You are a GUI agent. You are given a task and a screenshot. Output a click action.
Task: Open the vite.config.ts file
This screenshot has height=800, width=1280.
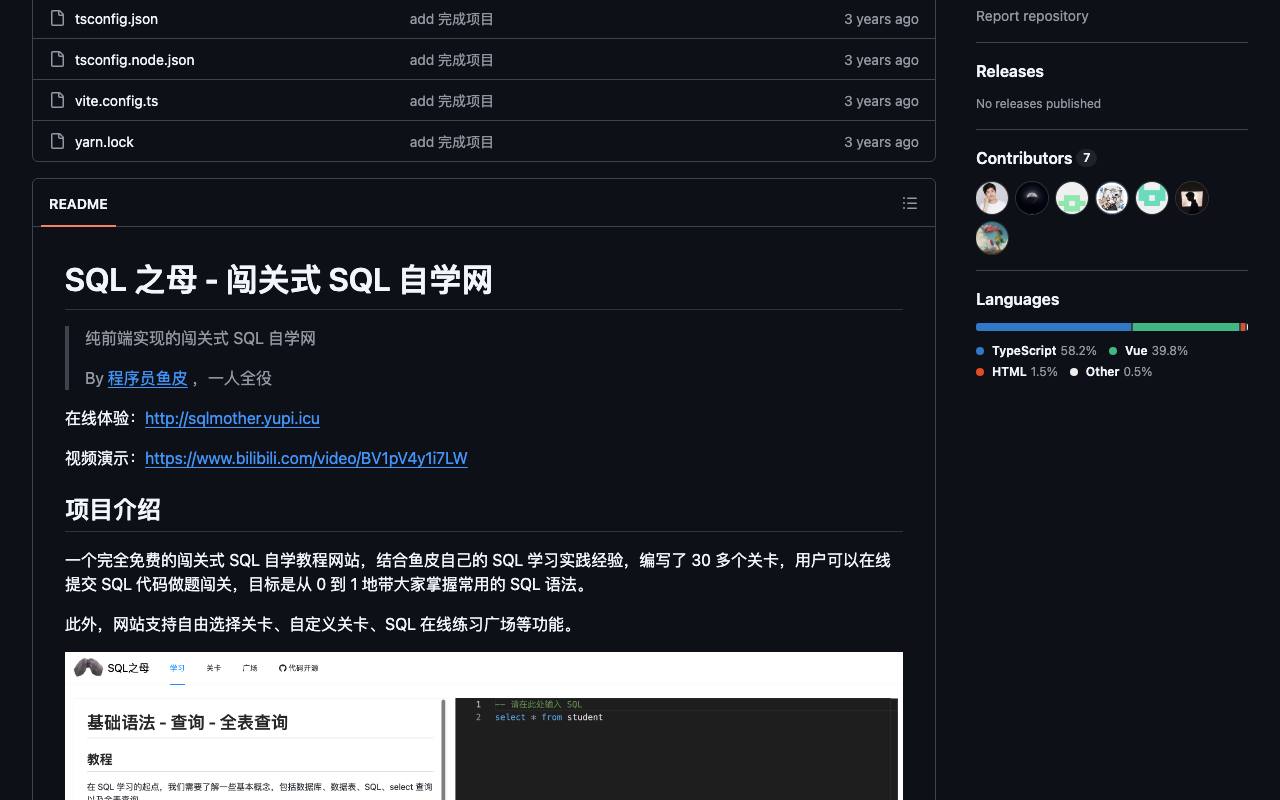click(x=116, y=101)
